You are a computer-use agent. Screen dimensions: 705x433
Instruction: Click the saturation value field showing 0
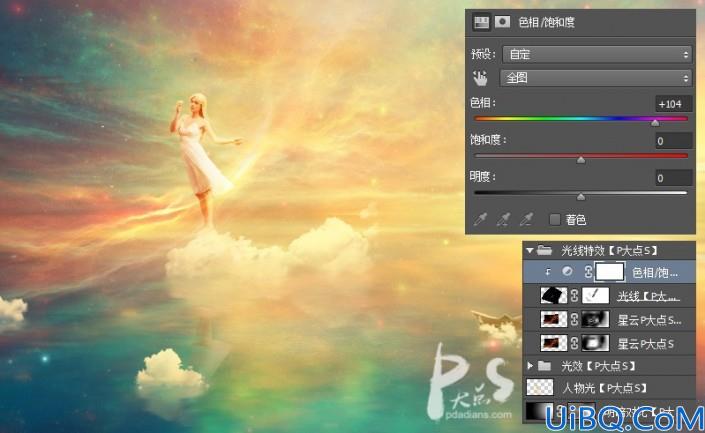[673, 141]
